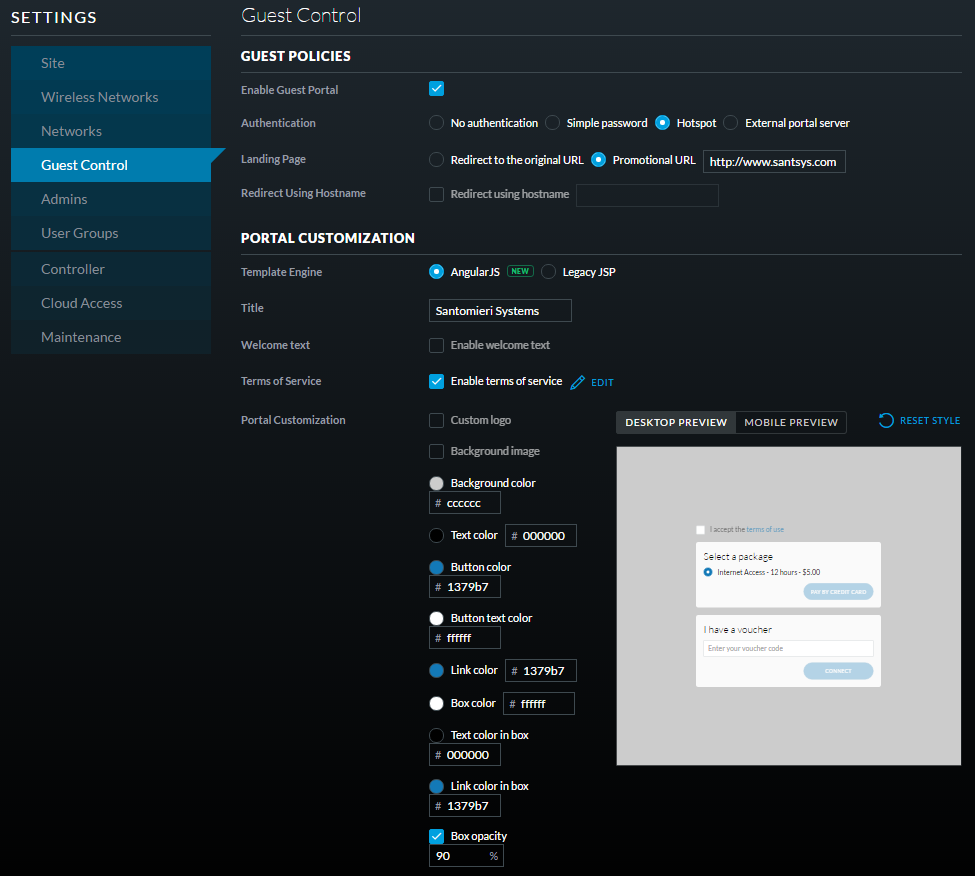
Task: Select External portal server
Action: tap(729, 122)
